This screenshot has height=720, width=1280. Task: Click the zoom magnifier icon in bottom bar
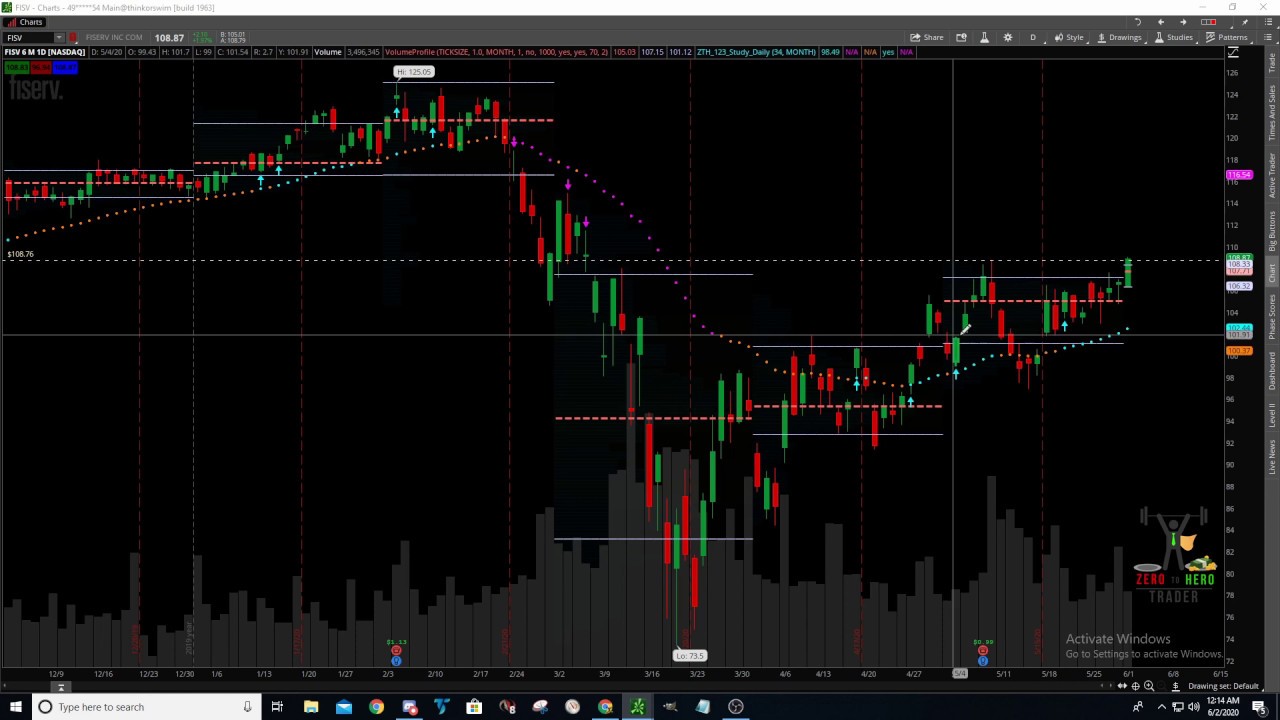(1148, 686)
